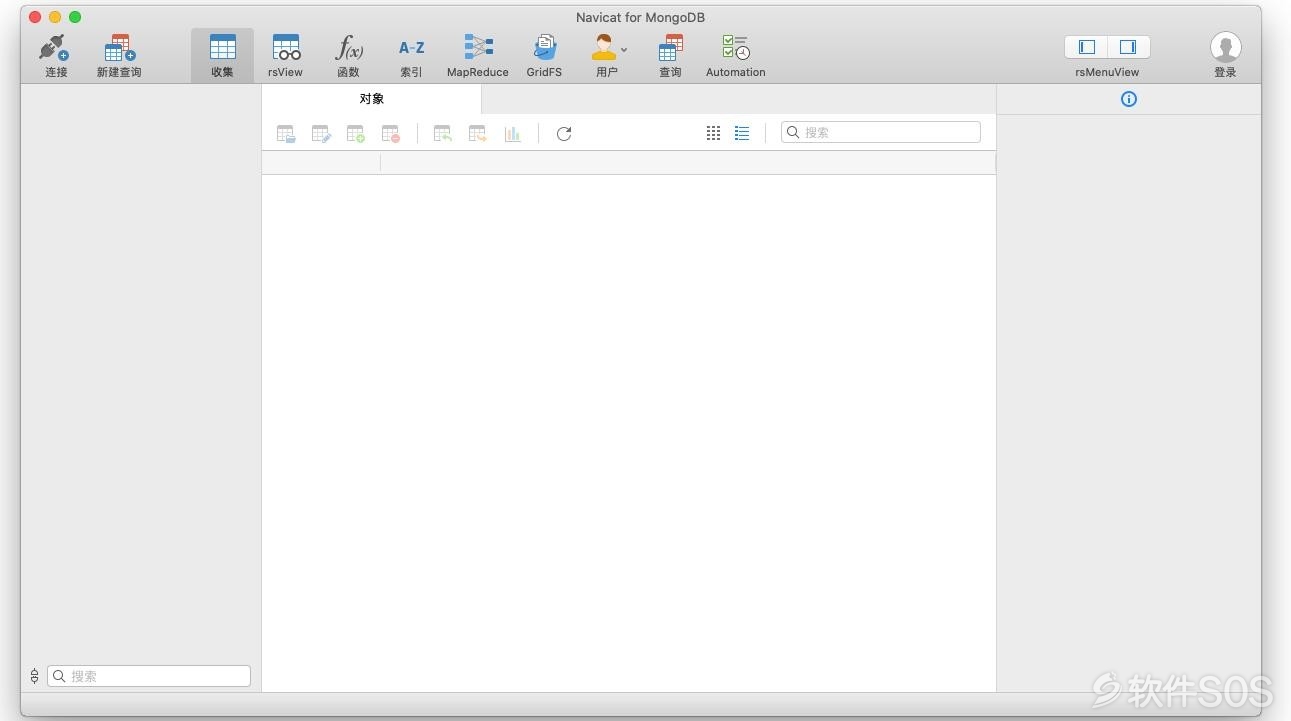Click the open collection icon

coord(286,133)
